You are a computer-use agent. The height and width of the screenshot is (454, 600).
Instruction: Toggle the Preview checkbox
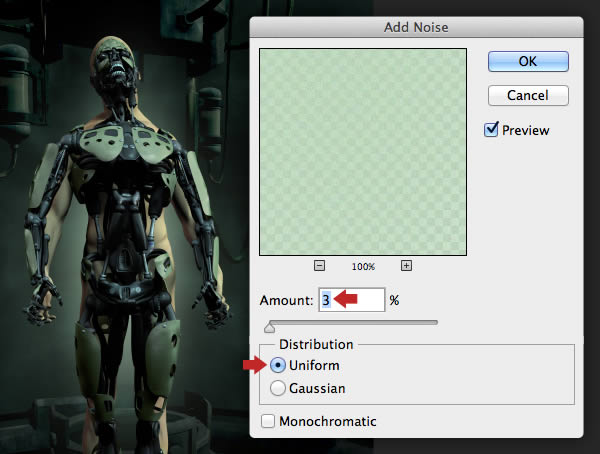point(491,130)
